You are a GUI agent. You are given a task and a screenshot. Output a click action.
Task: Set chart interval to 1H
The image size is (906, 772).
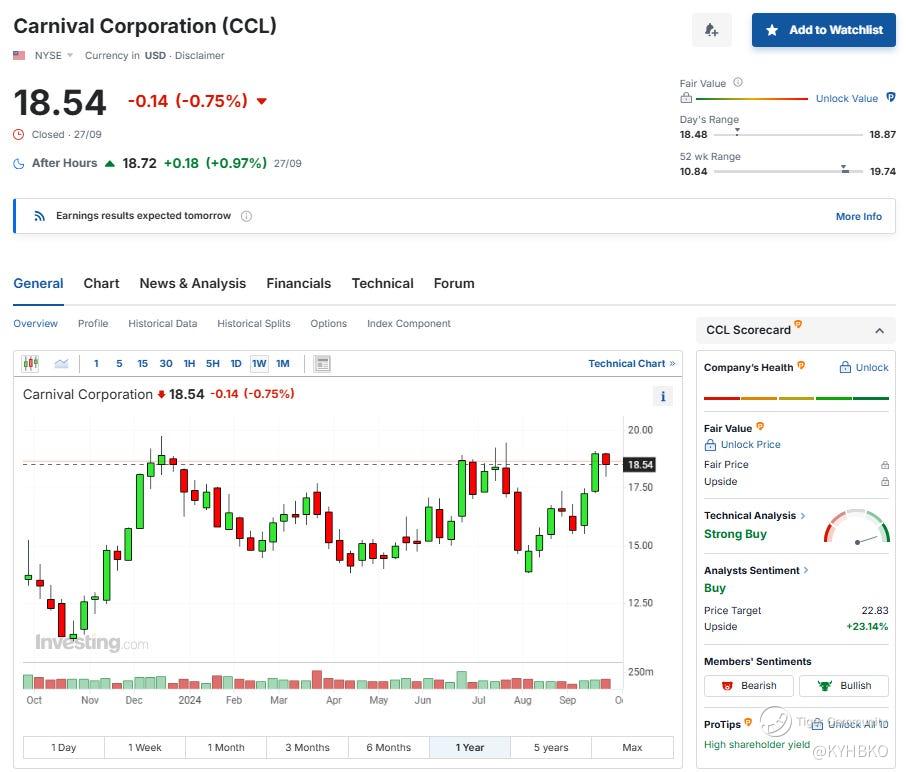[189, 363]
